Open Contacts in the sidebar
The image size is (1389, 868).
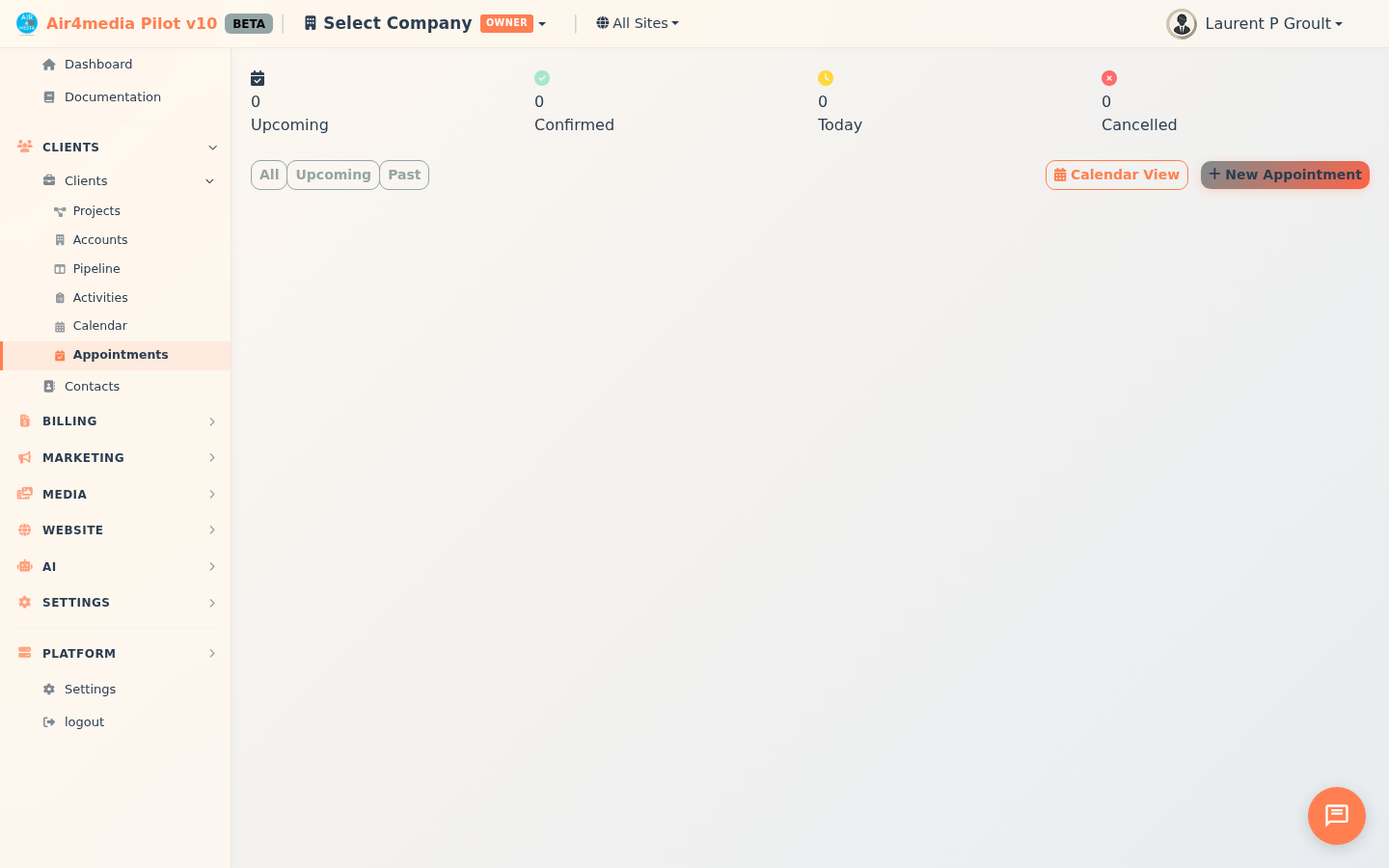pos(92,387)
